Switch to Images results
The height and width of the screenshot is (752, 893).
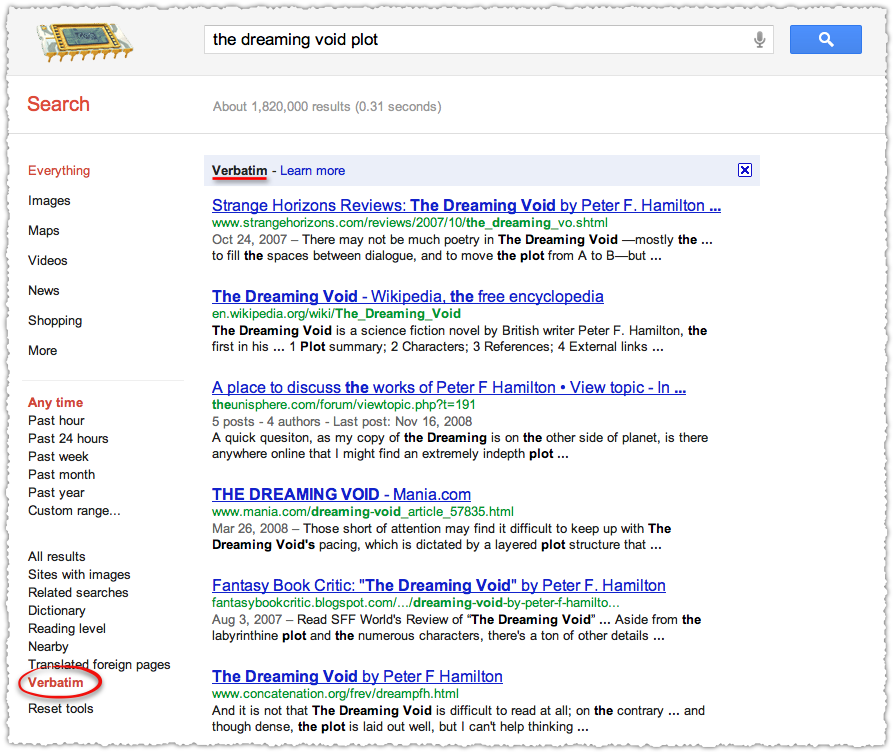point(49,201)
